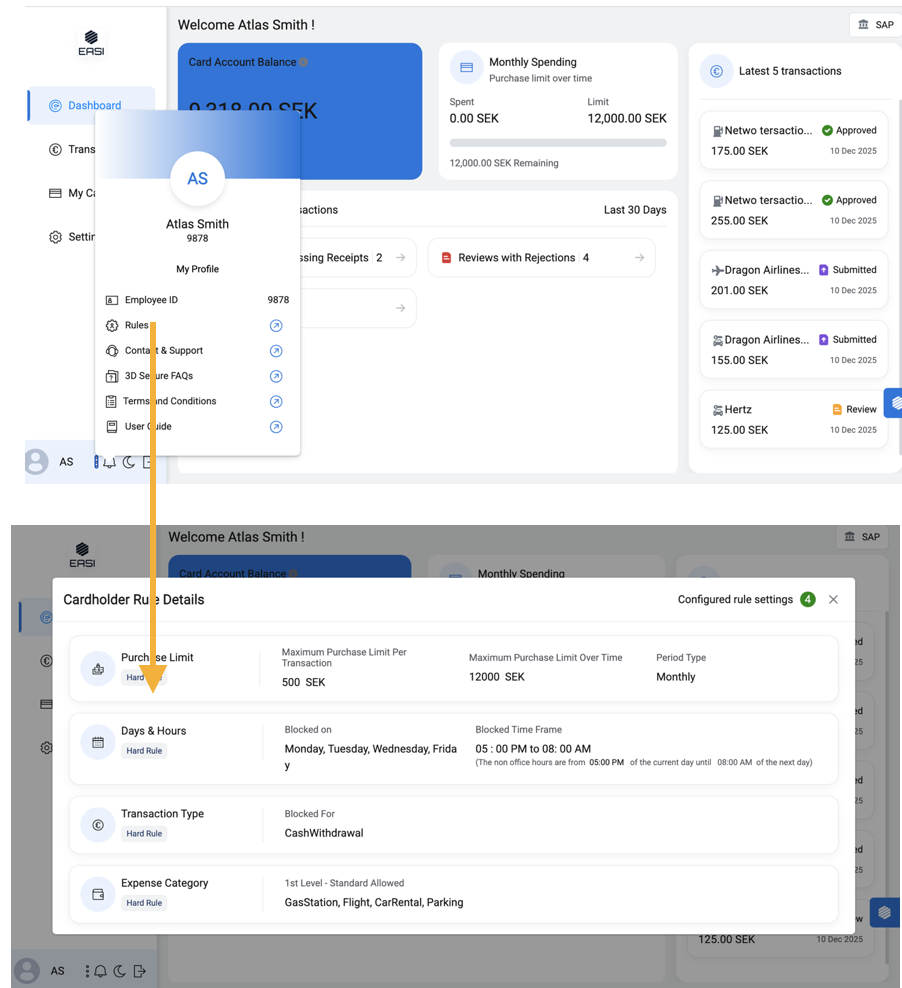Open the Rules external link arrow
Screen dimensions: 902x988
coord(276,326)
